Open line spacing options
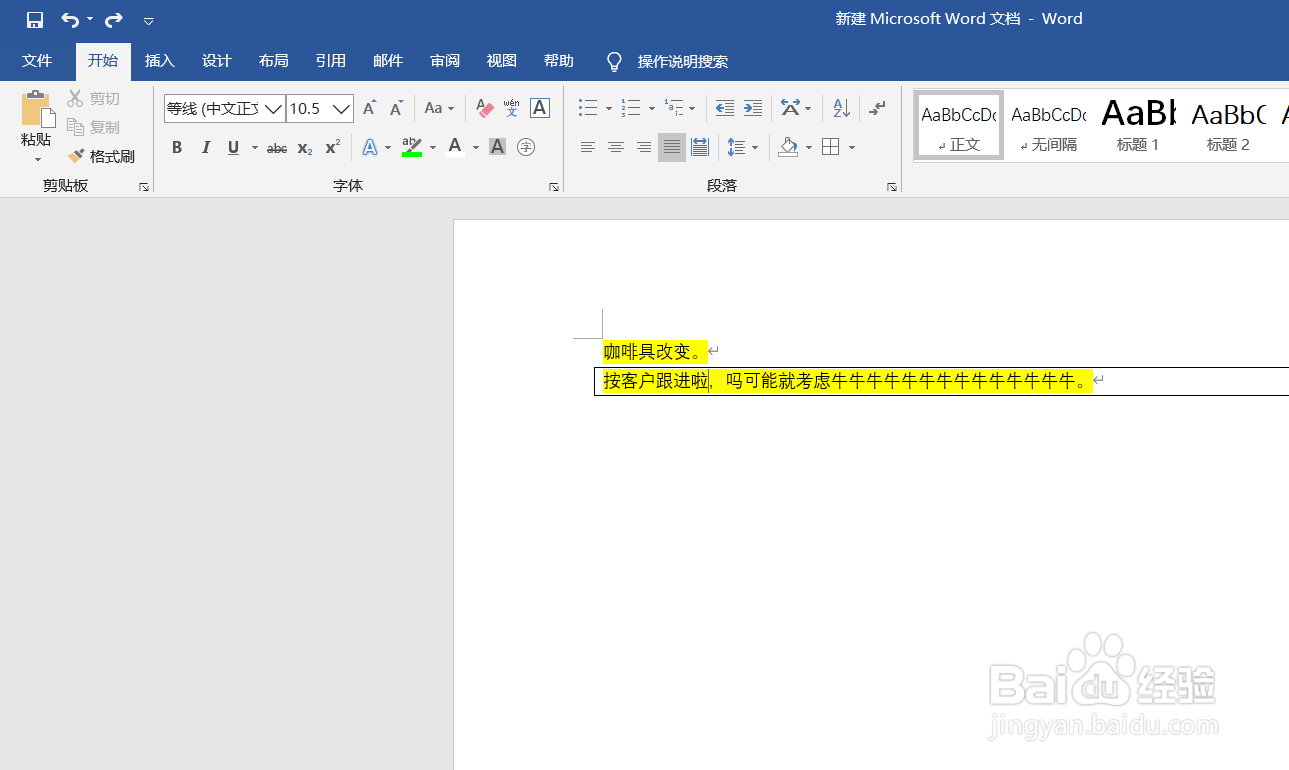 coord(737,148)
